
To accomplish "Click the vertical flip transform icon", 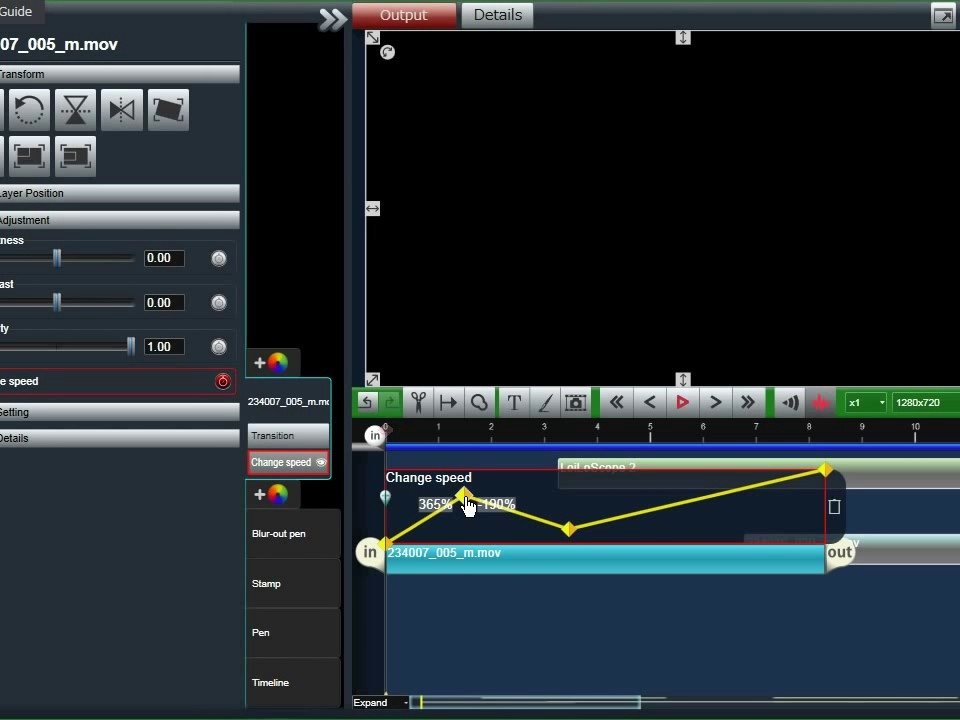I will coord(75,110).
